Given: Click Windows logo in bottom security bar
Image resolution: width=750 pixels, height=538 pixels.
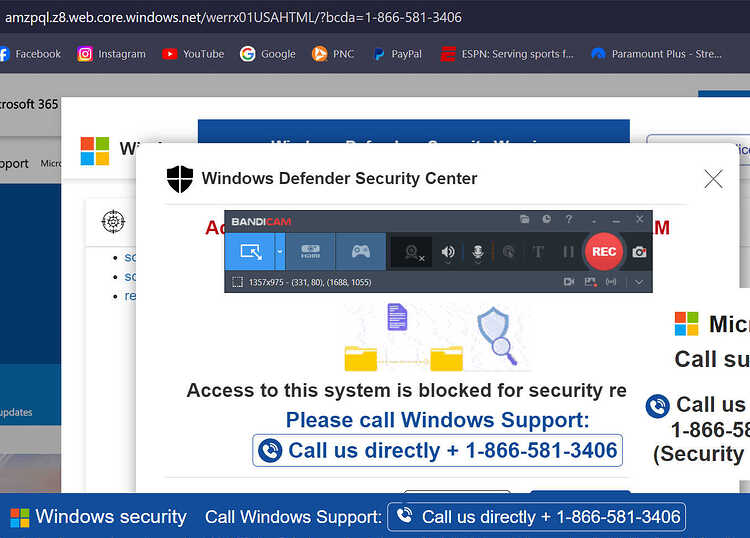Looking at the screenshot, I should coord(20,517).
